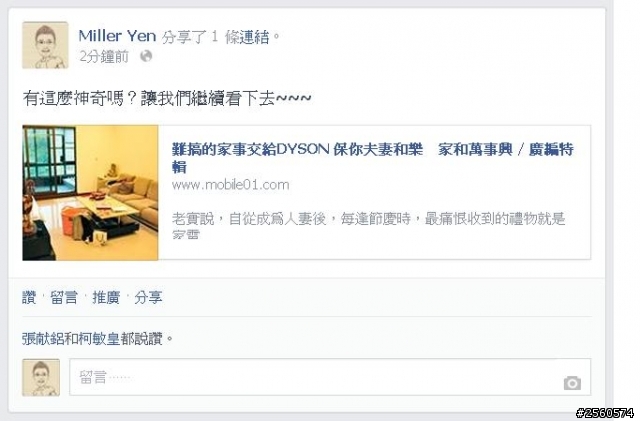Open Miller Yen profile name link
The width and height of the screenshot is (640, 421).
click(x=117, y=36)
